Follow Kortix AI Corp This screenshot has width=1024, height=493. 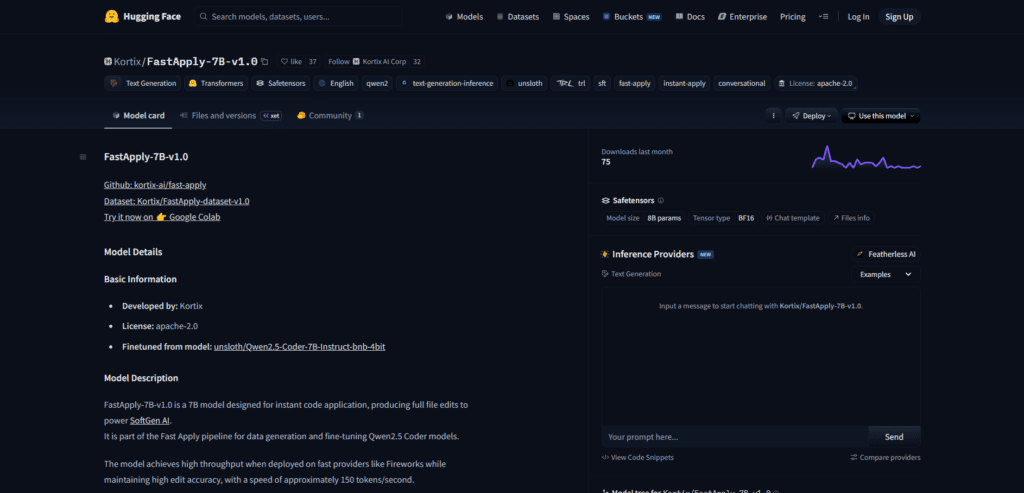click(x=366, y=61)
